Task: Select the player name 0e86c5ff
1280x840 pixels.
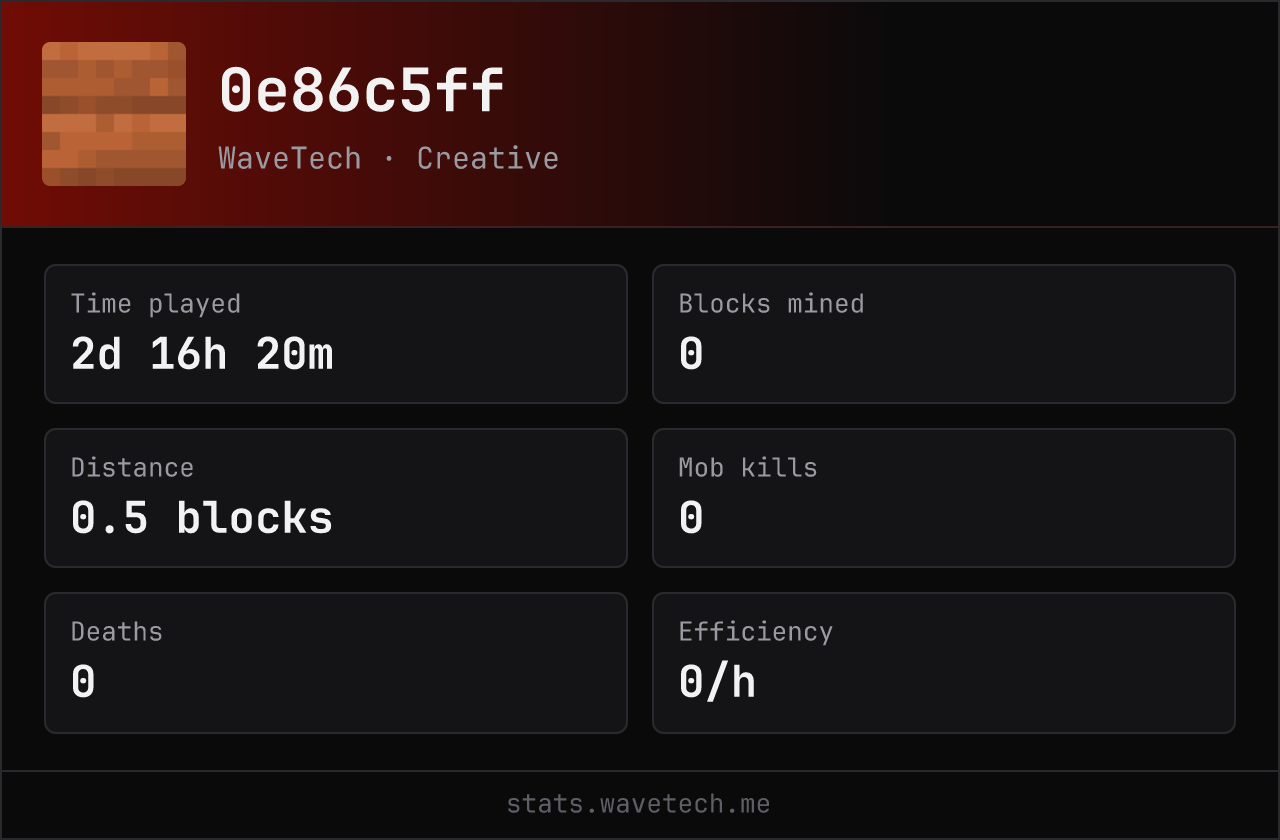Action: click(x=362, y=92)
